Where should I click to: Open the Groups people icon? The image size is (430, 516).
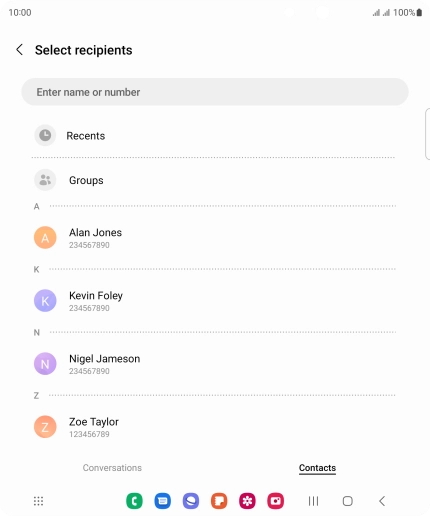45,180
